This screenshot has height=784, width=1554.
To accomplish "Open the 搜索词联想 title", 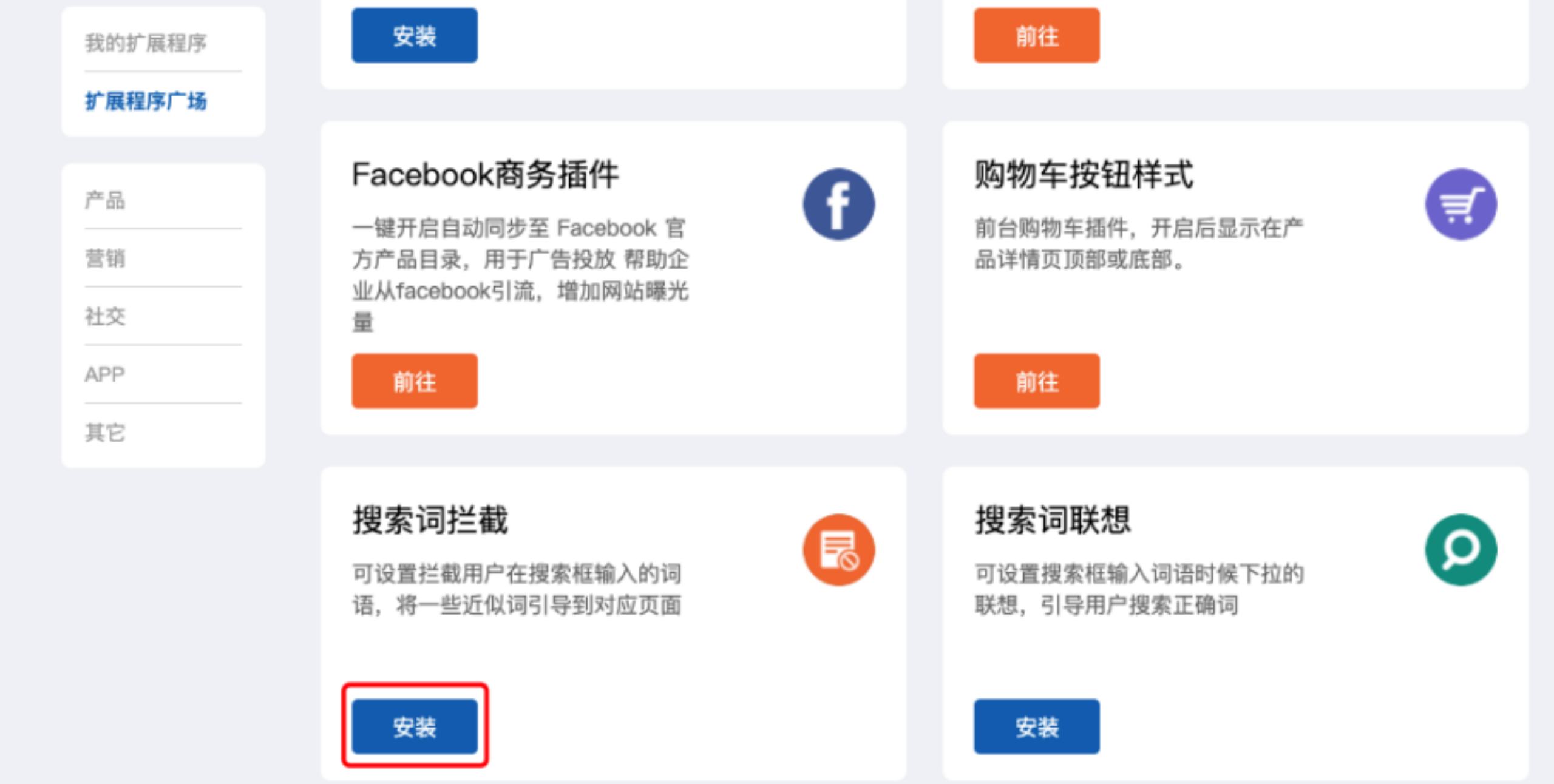I will pos(1053,521).
